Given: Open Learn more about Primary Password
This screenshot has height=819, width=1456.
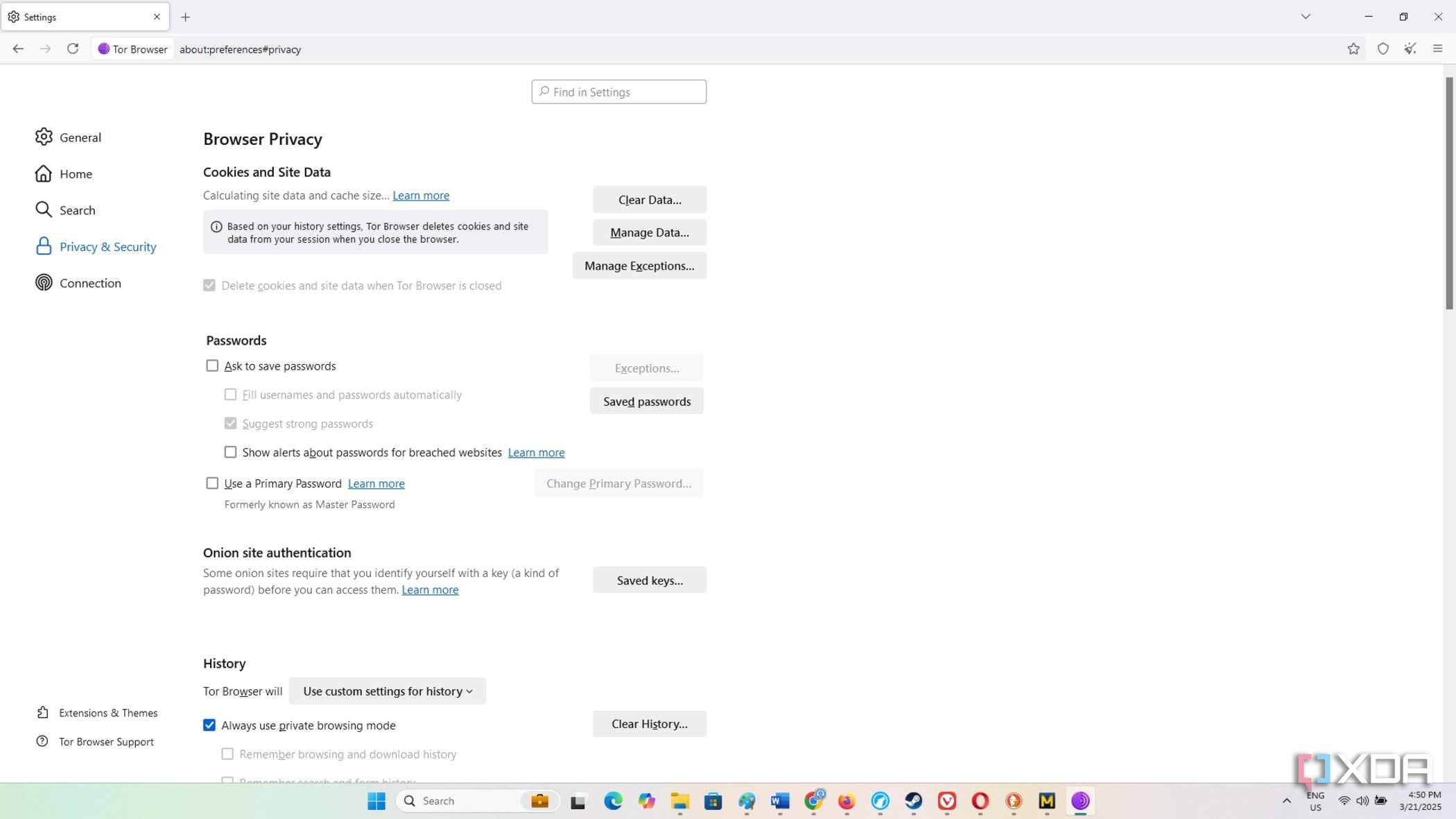Looking at the screenshot, I should tap(376, 483).
